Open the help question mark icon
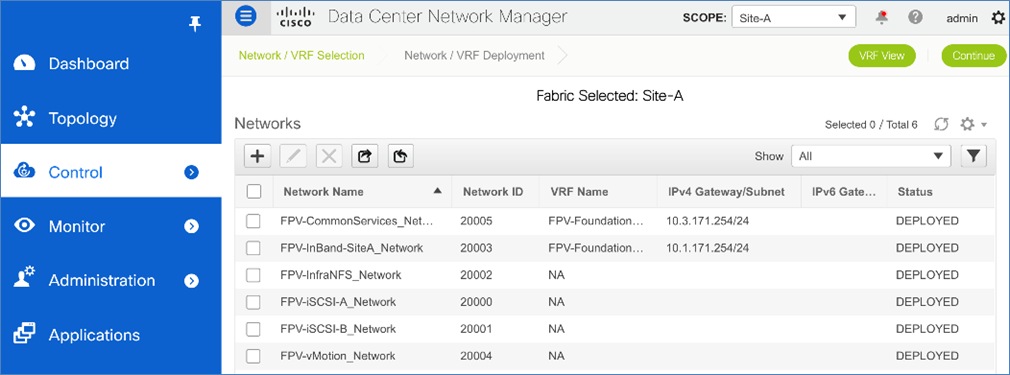Viewport: 1010px width, 375px height. pyautogui.click(x=915, y=18)
